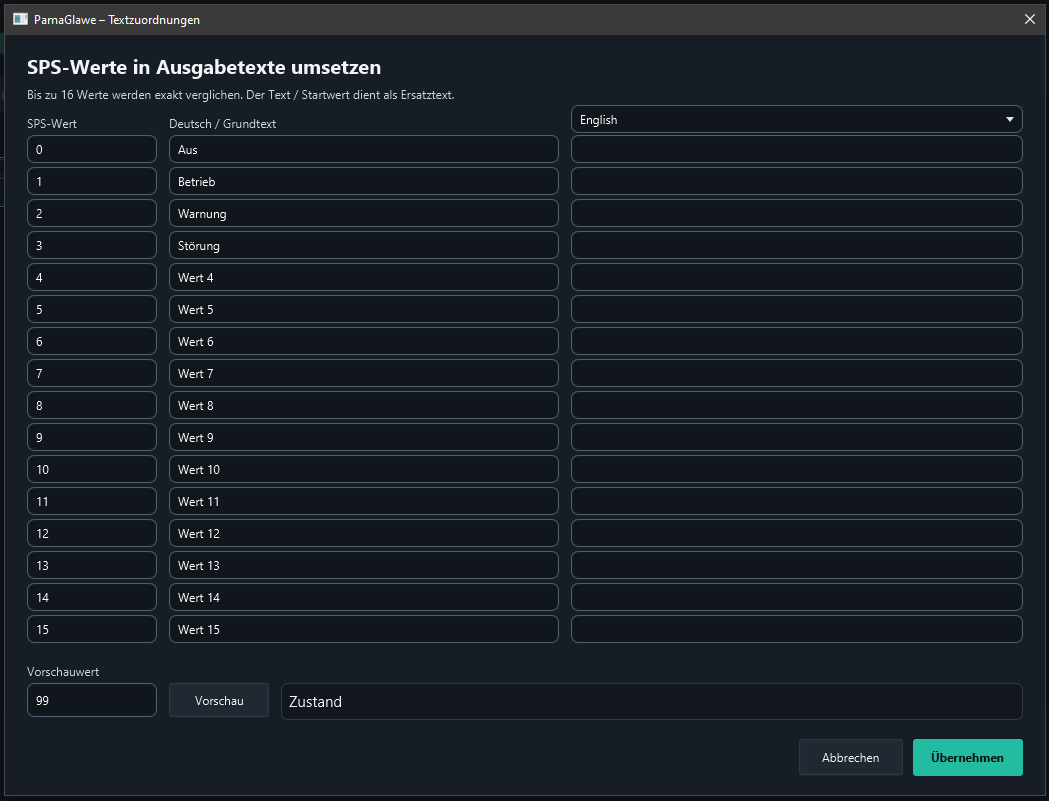Click the 'Wert 4' text field
This screenshot has height=801, width=1049.
pos(363,277)
